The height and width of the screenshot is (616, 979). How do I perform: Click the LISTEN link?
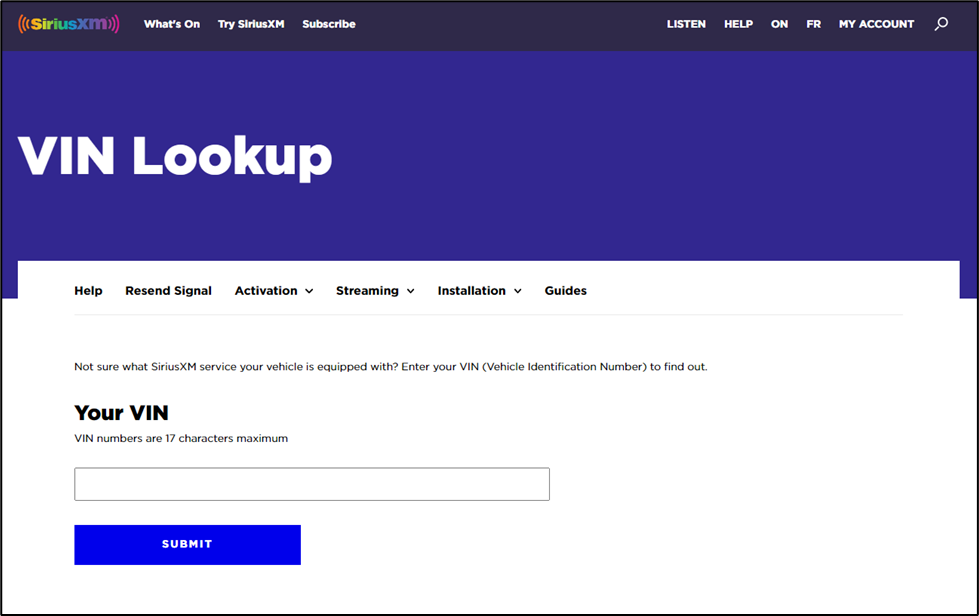pyautogui.click(x=686, y=24)
